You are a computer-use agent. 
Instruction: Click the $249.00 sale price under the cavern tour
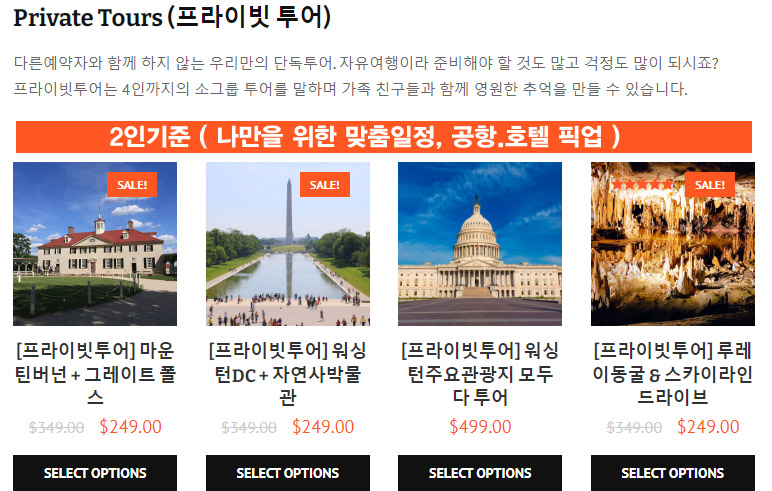(x=708, y=426)
